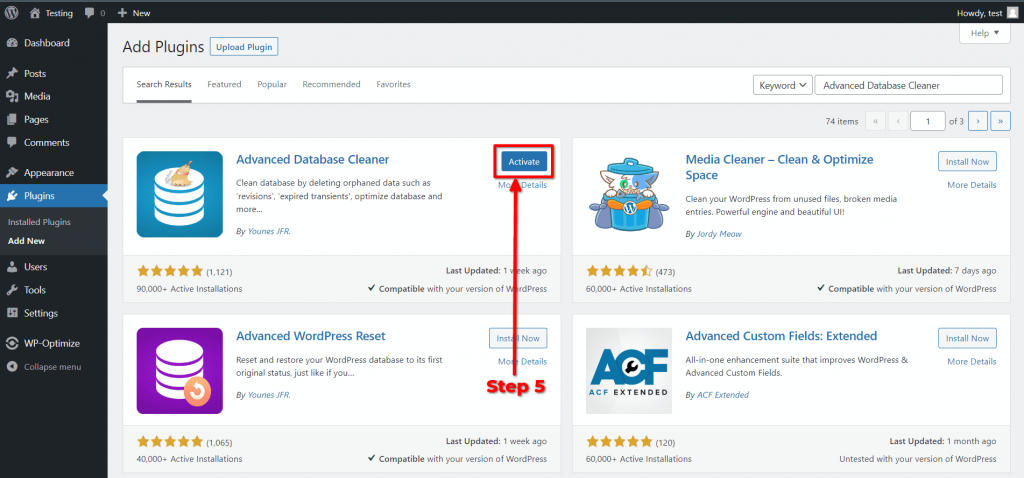Install the Media Cleaner plugin
The height and width of the screenshot is (478, 1024).
click(967, 161)
